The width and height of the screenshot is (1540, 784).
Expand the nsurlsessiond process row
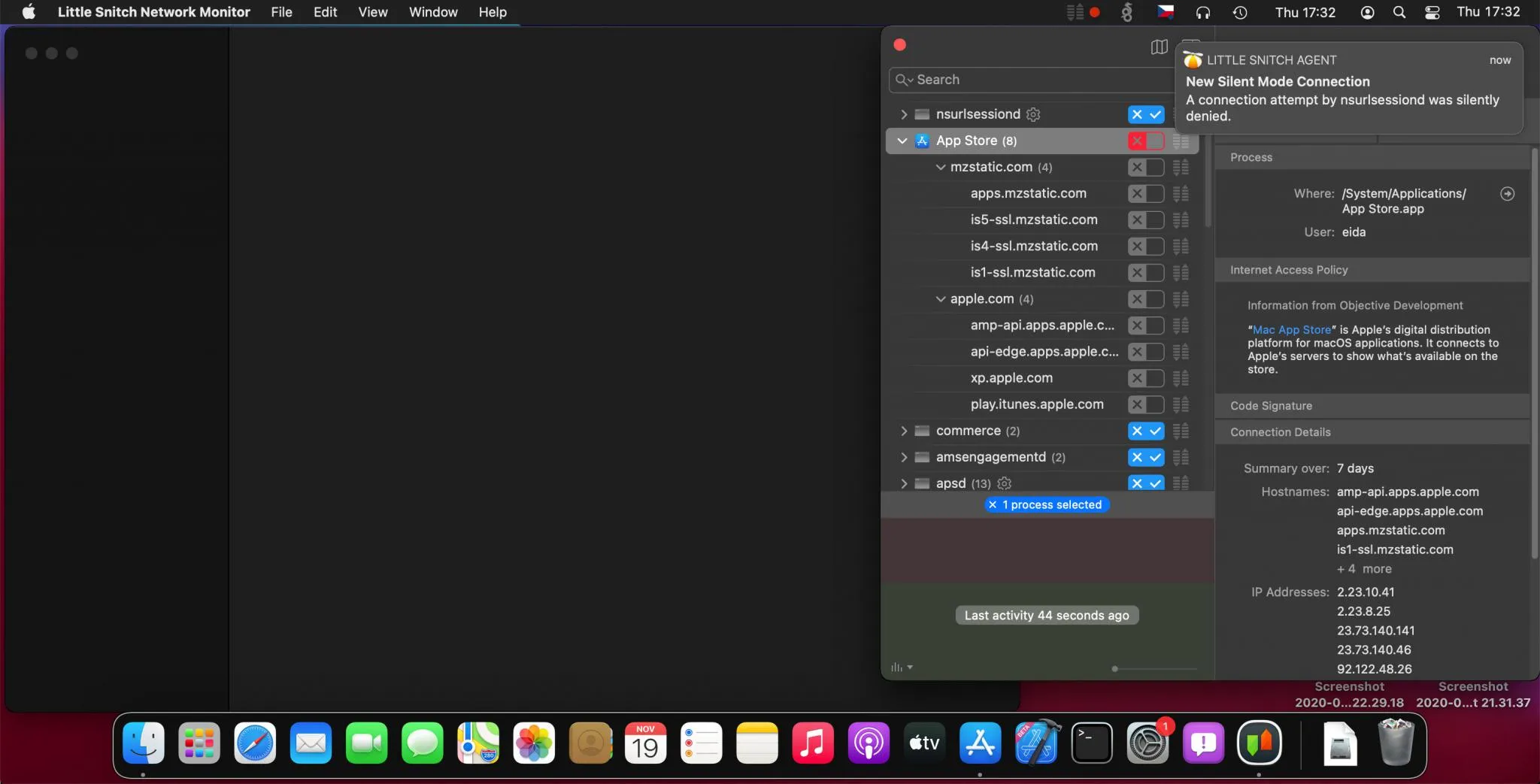904,114
